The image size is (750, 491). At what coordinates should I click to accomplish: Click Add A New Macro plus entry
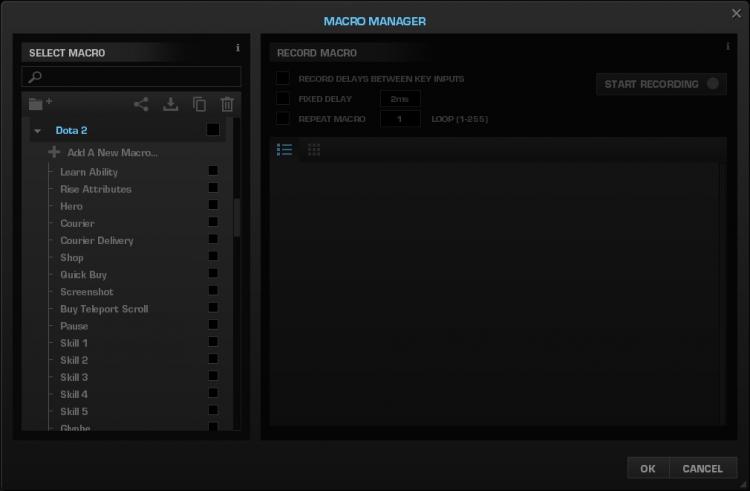[103, 153]
